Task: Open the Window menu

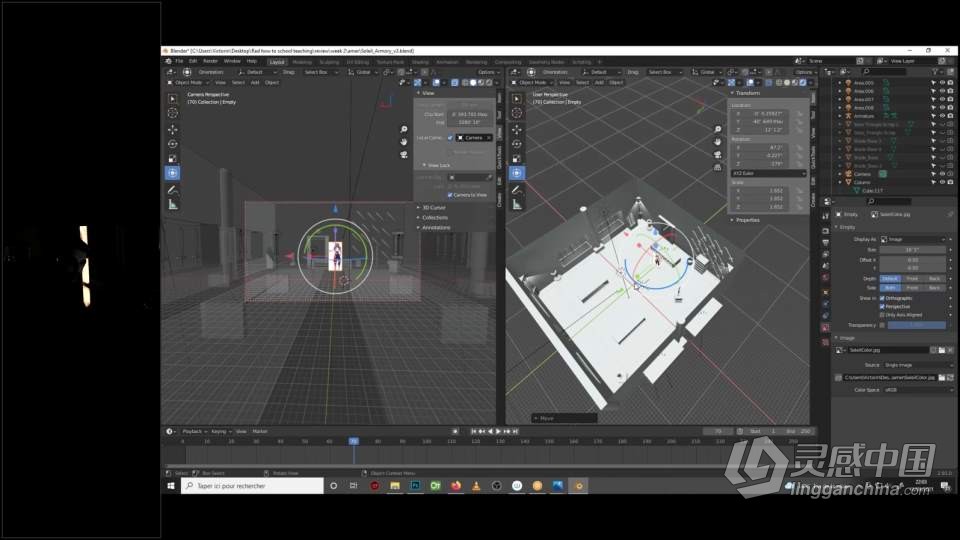Action: click(232, 61)
